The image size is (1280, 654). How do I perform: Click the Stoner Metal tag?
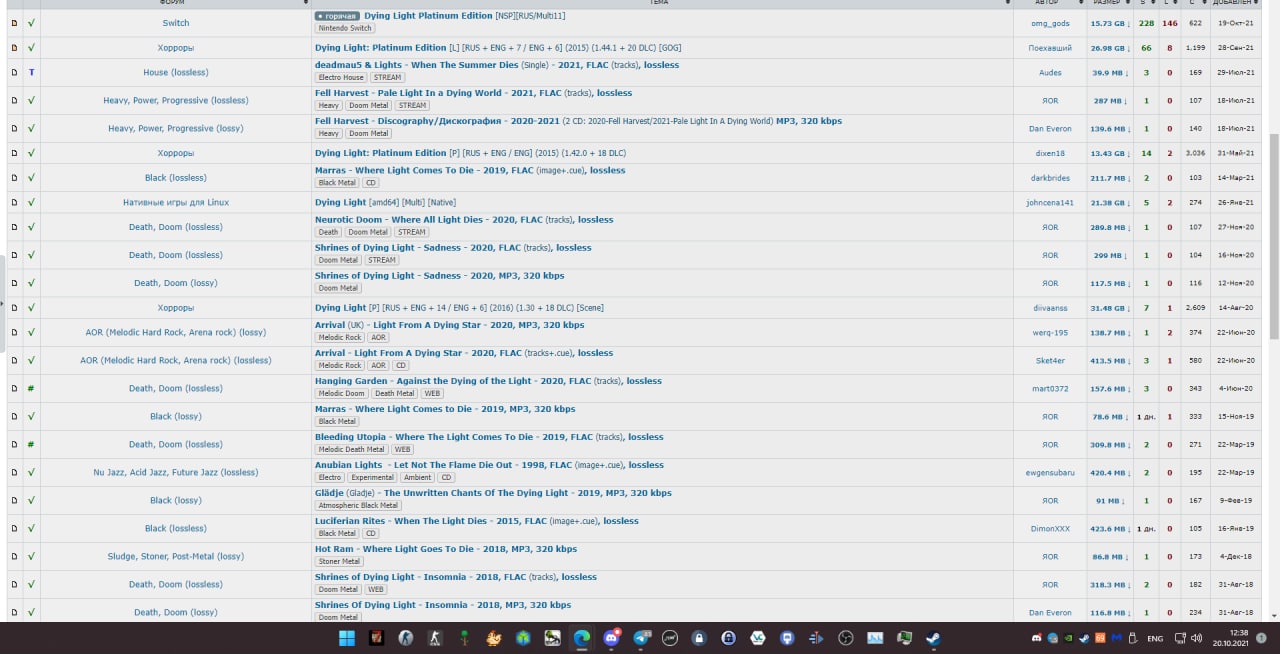click(x=339, y=561)
